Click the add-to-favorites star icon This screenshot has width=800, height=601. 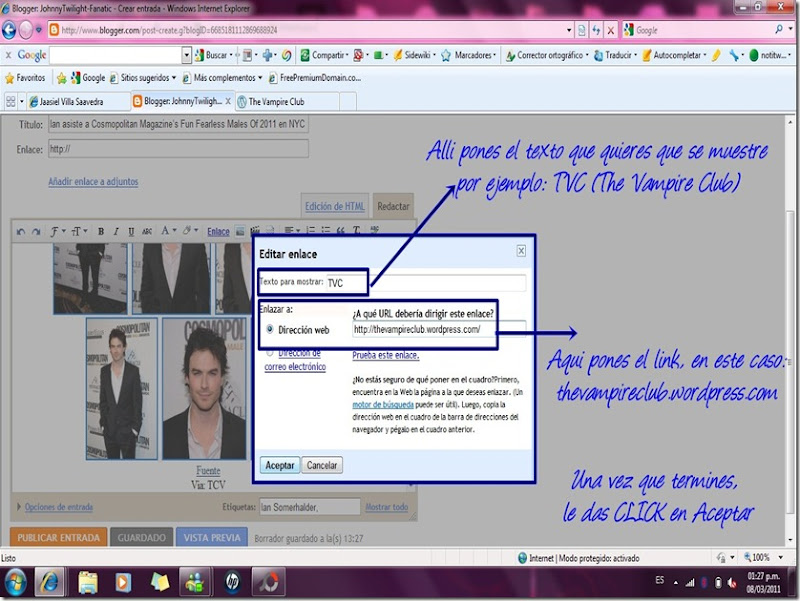[x=62, y=78]
